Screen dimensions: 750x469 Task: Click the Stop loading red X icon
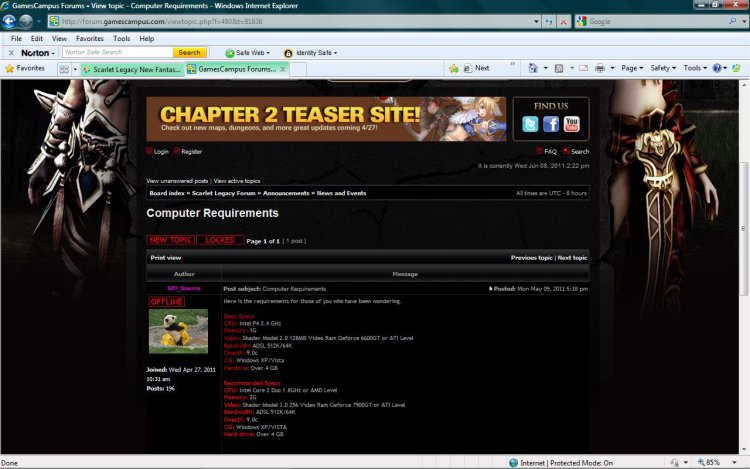point(564,22)
